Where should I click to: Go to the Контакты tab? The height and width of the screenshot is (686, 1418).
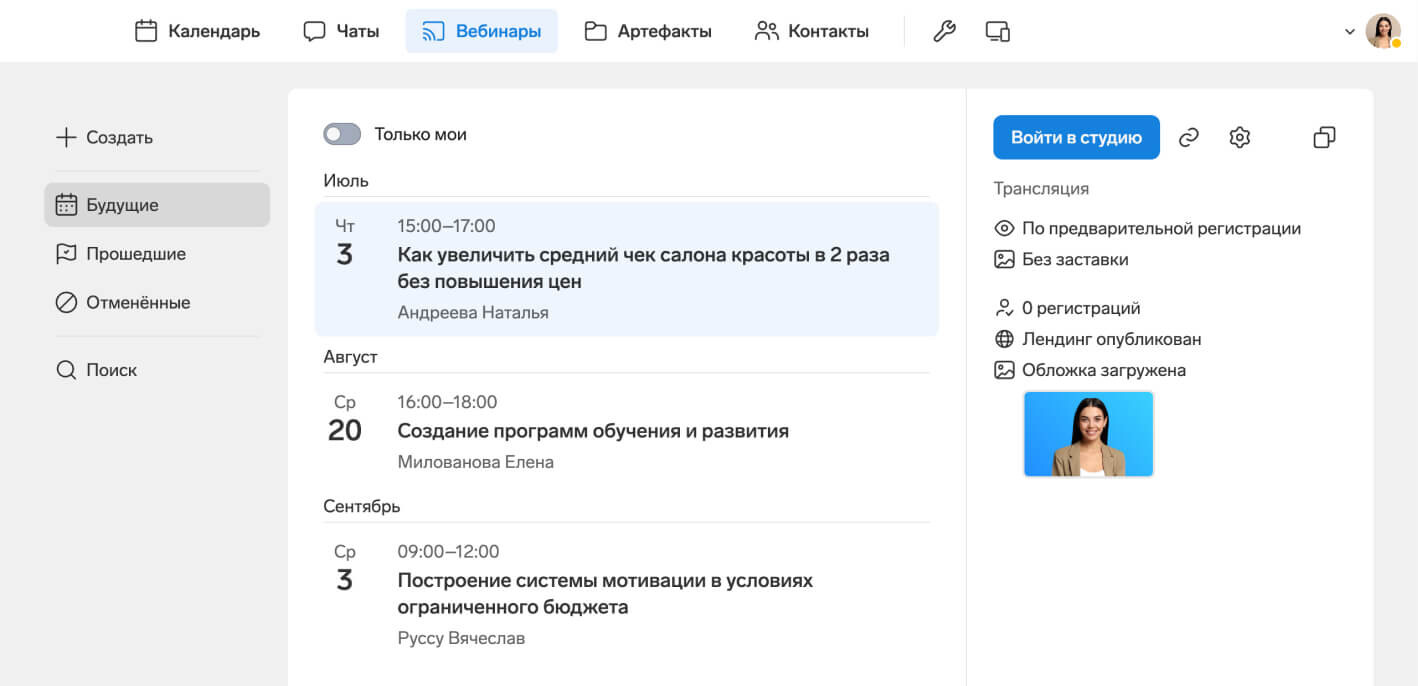pos(811,31)
